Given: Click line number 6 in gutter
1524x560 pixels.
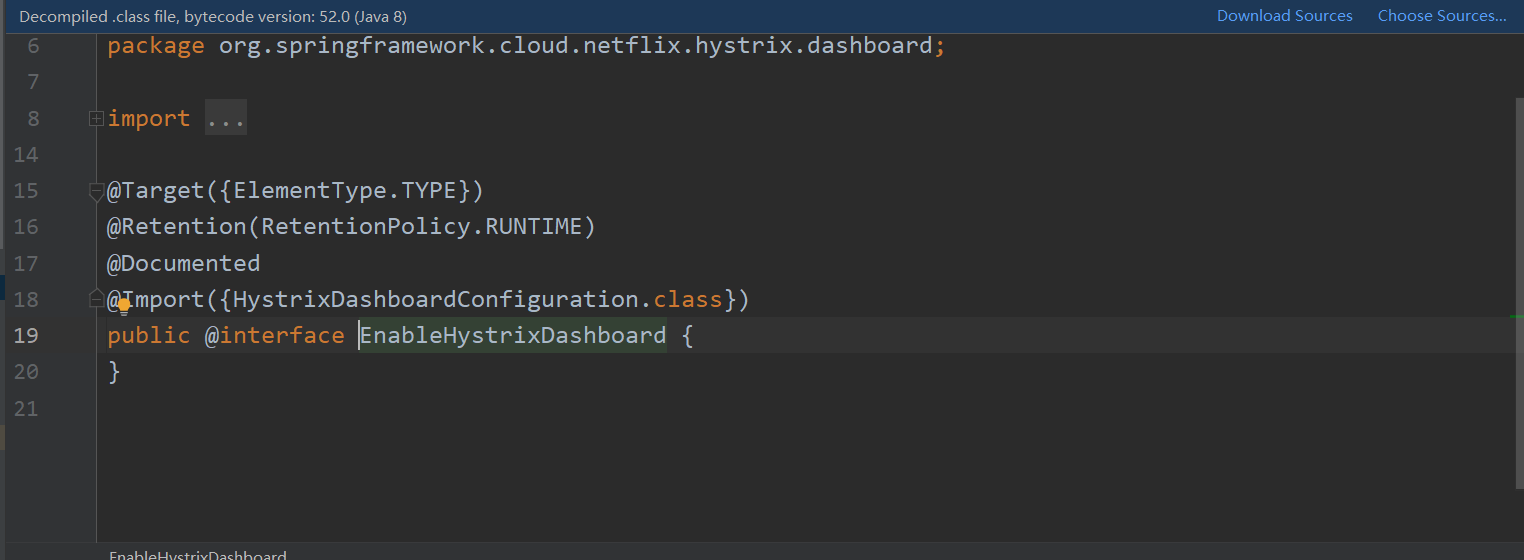Looking at the screenshot, I should 33,46.
